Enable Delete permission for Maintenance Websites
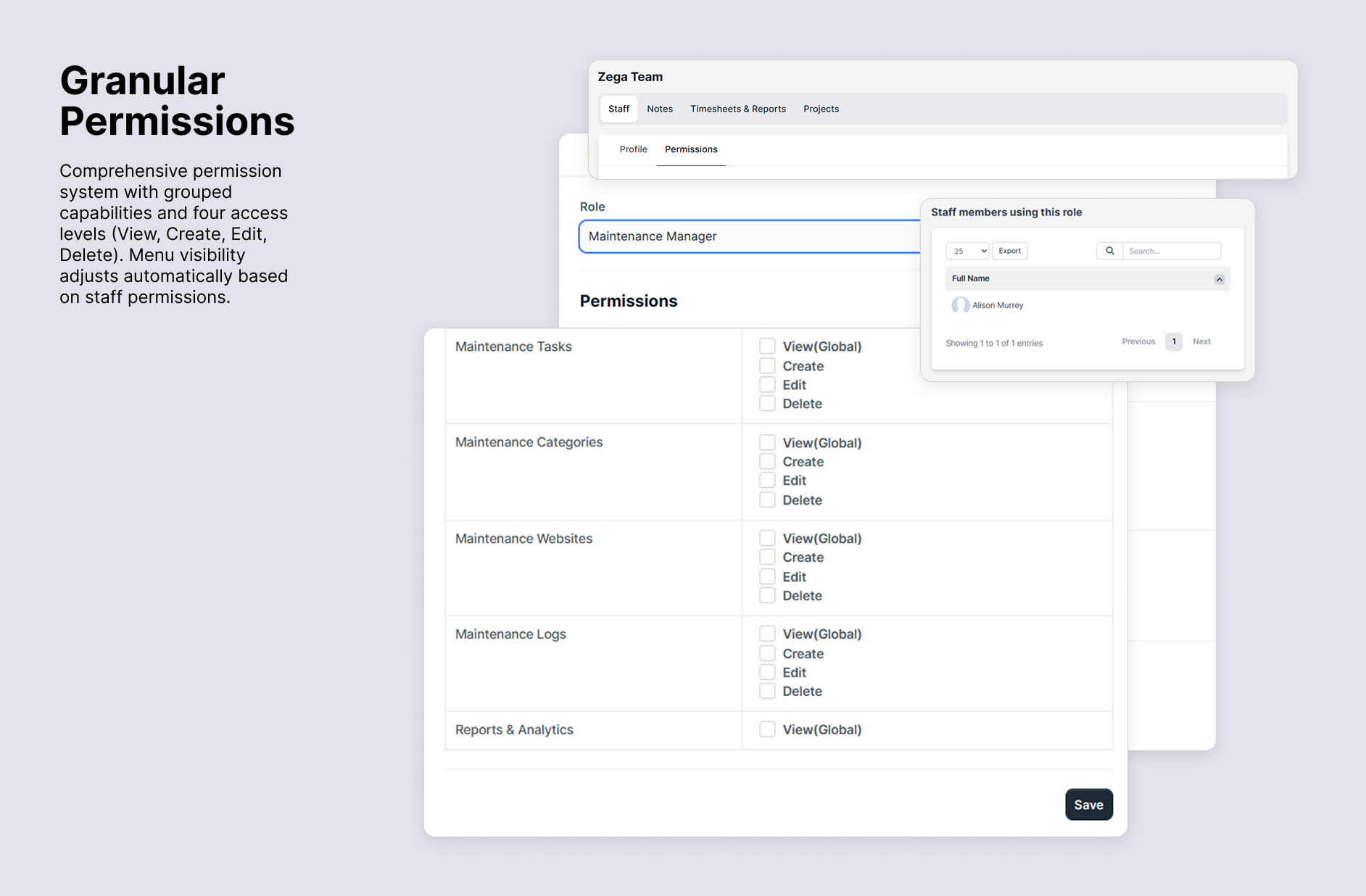The image size is (1366, 896). coord(767,594)
